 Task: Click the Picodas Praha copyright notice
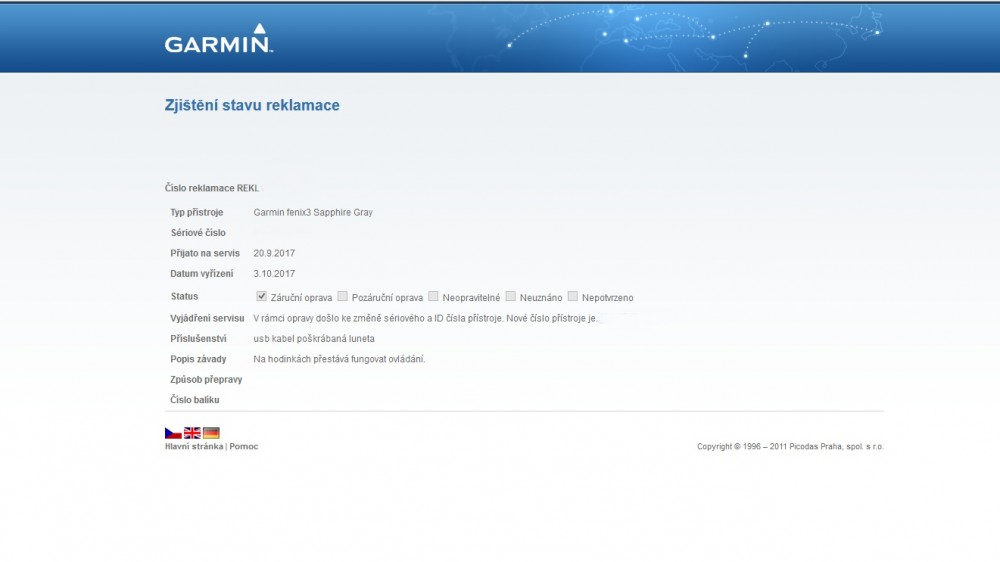click(790, 447)
